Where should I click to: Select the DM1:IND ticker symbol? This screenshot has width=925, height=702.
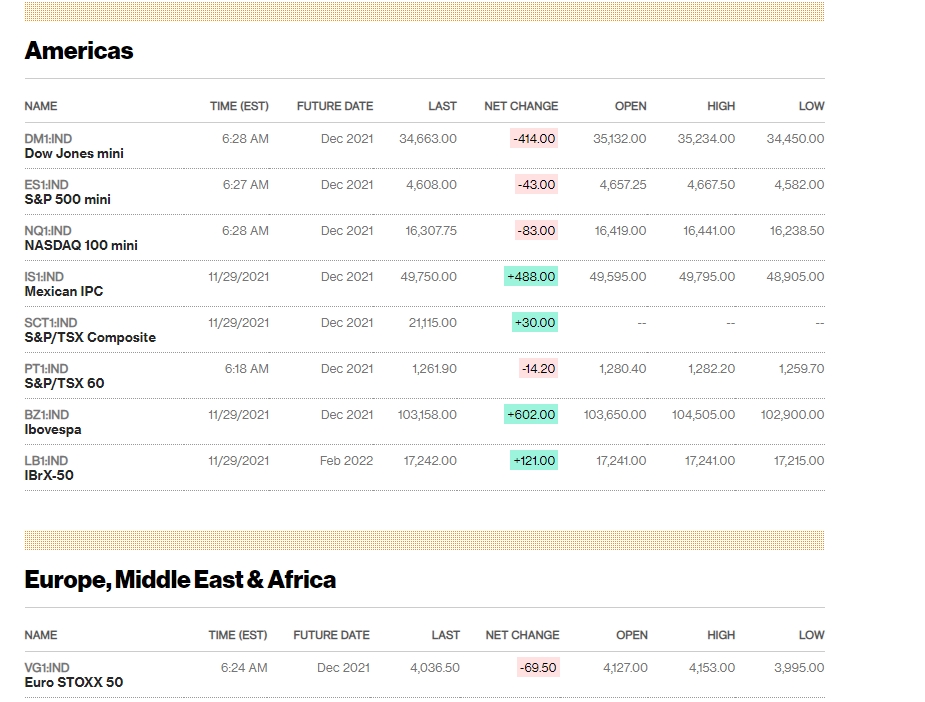point(48,139)
